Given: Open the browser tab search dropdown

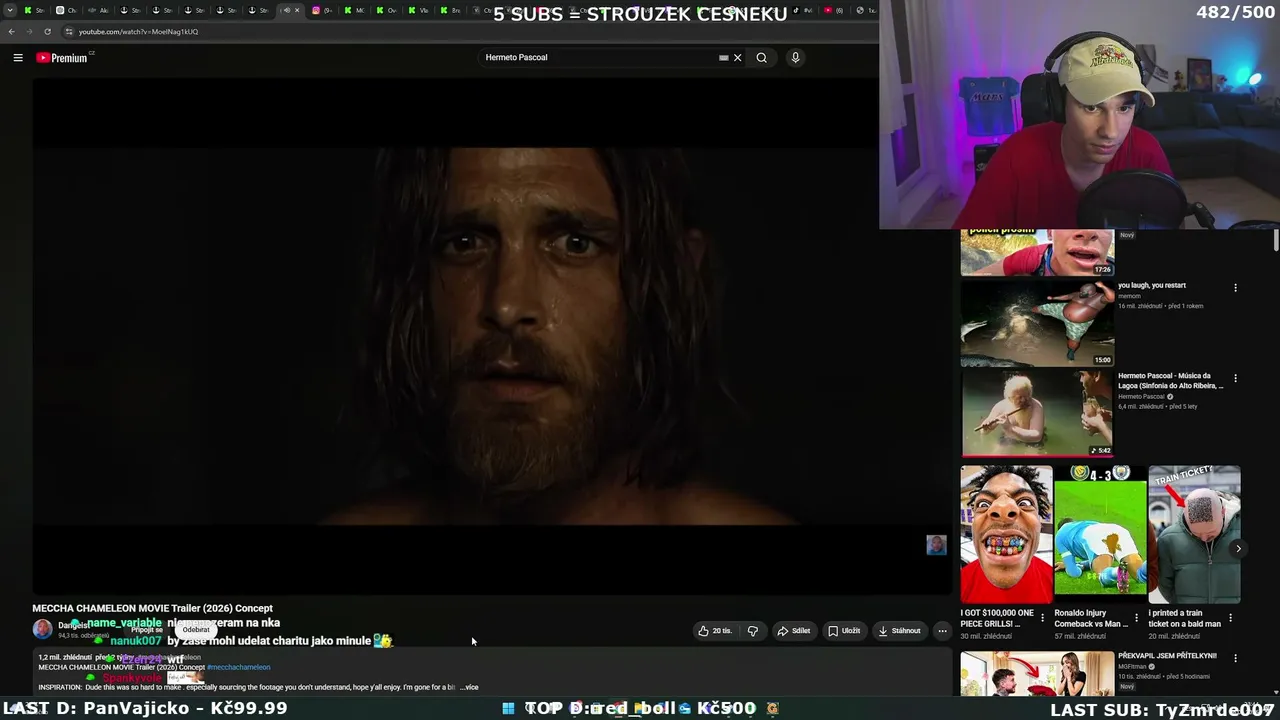Looking at the screenshot, I should coord(10,10).
